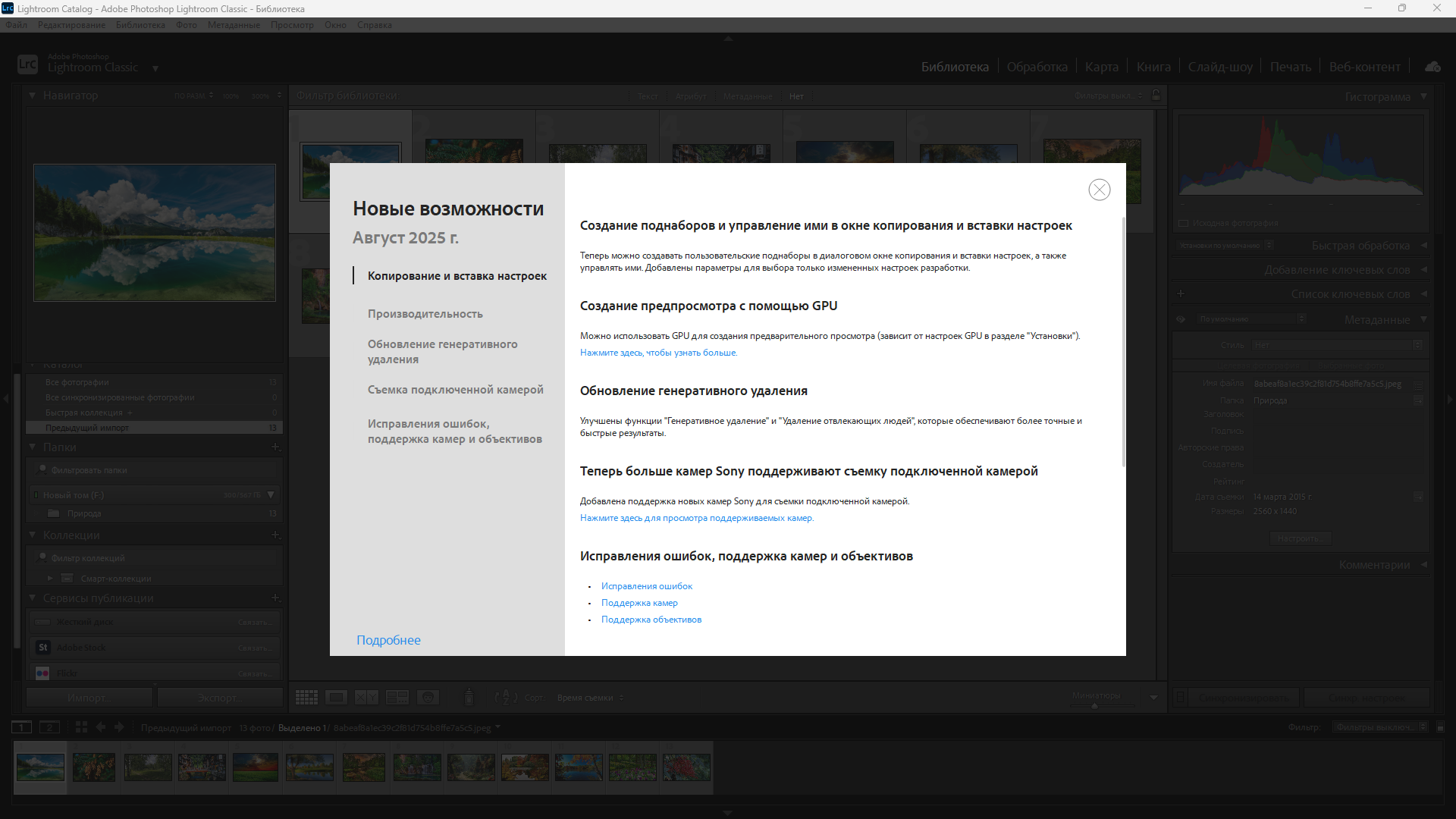Viewport: 1456px width, 819px height.
Task: Expand the Быстрая обработка panel
Action: click(x=1423, y=246)
